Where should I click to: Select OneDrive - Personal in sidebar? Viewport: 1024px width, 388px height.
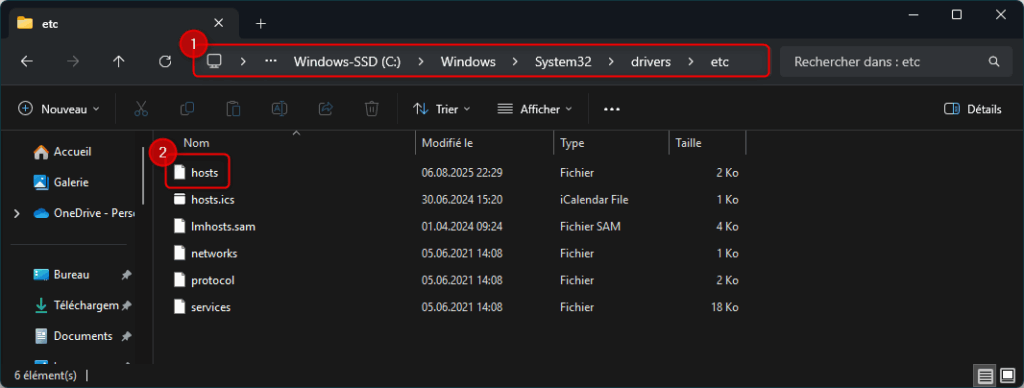(84, 213)
